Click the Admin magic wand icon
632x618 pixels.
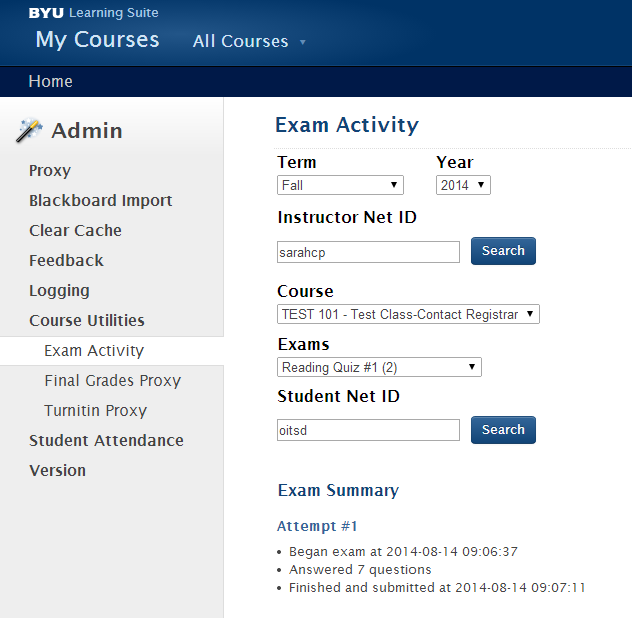click(x=29, y=130)
